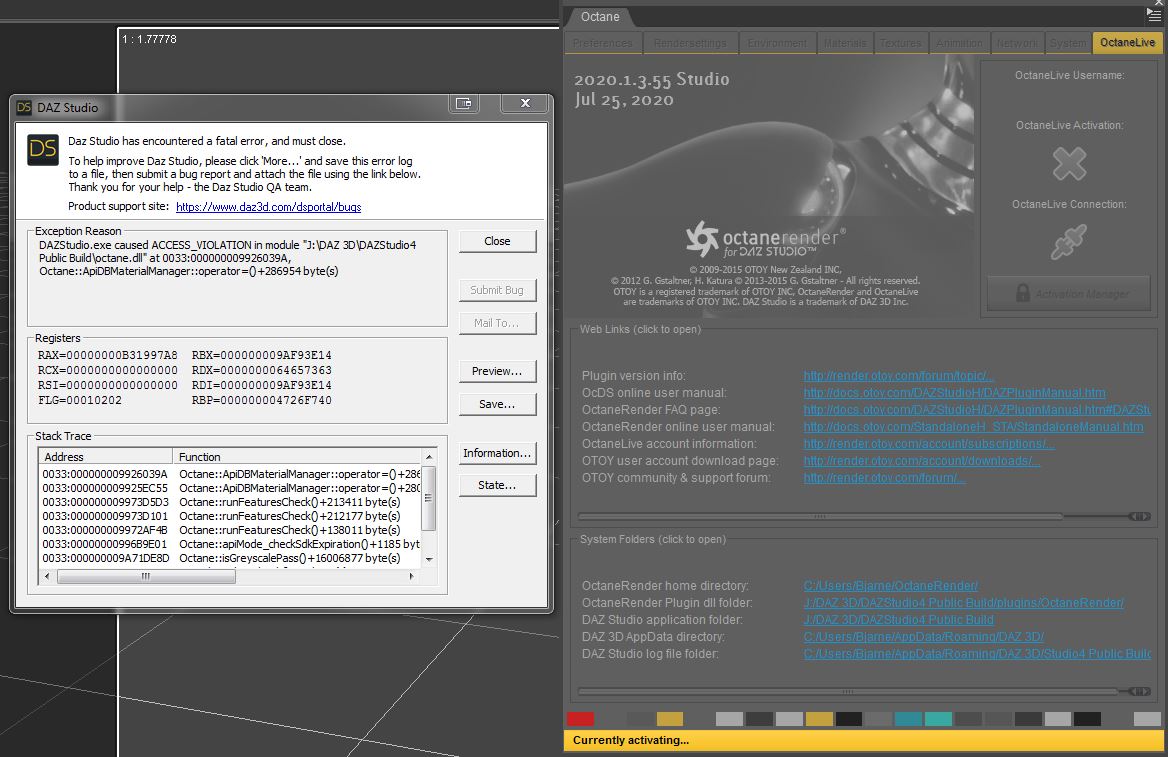Click the Stack Trace horizontal scrollbar thumb
The image size is (1168, 757).
pos(146,576)
